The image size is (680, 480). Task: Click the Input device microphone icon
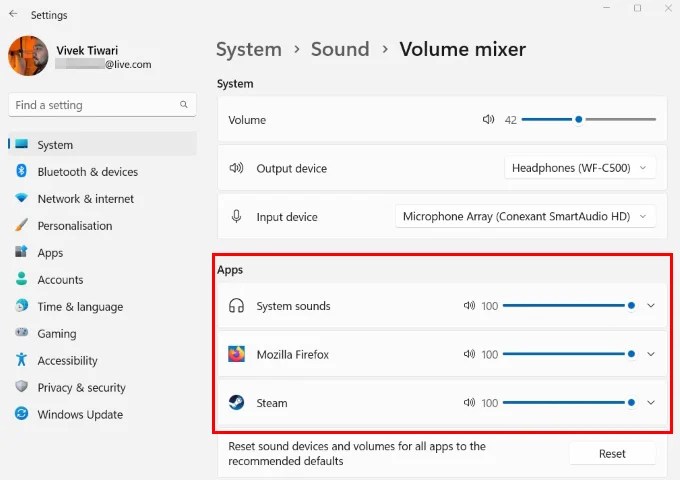tap(236, 216)
